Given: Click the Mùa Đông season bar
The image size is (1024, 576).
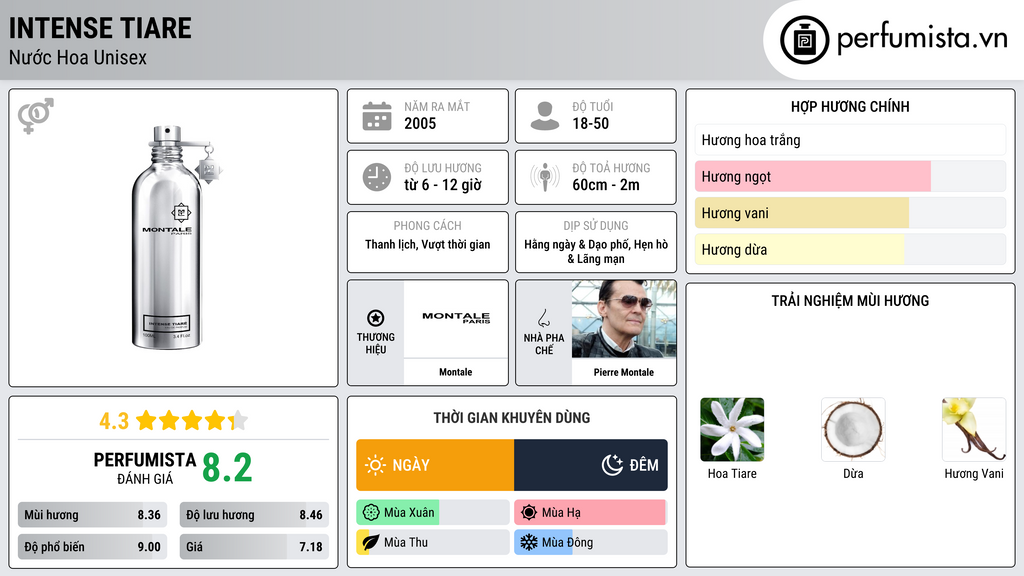Looking at the screenshot, I should (590, 542).
